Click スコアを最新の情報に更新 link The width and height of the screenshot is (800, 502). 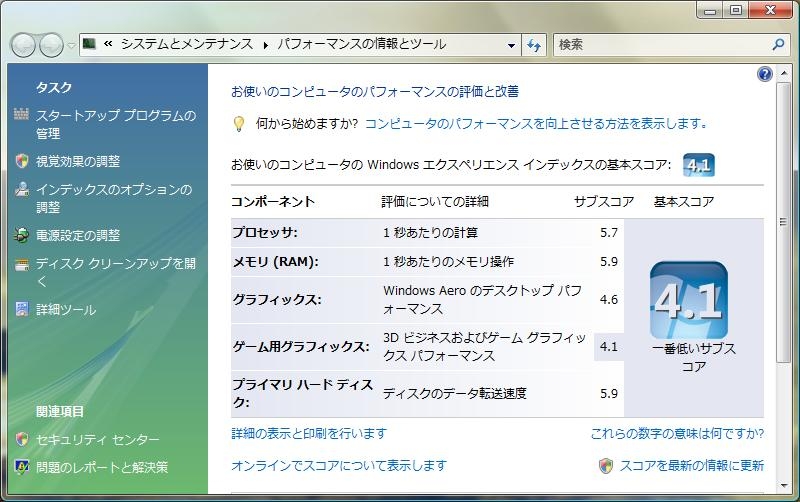tap(691, 465)
